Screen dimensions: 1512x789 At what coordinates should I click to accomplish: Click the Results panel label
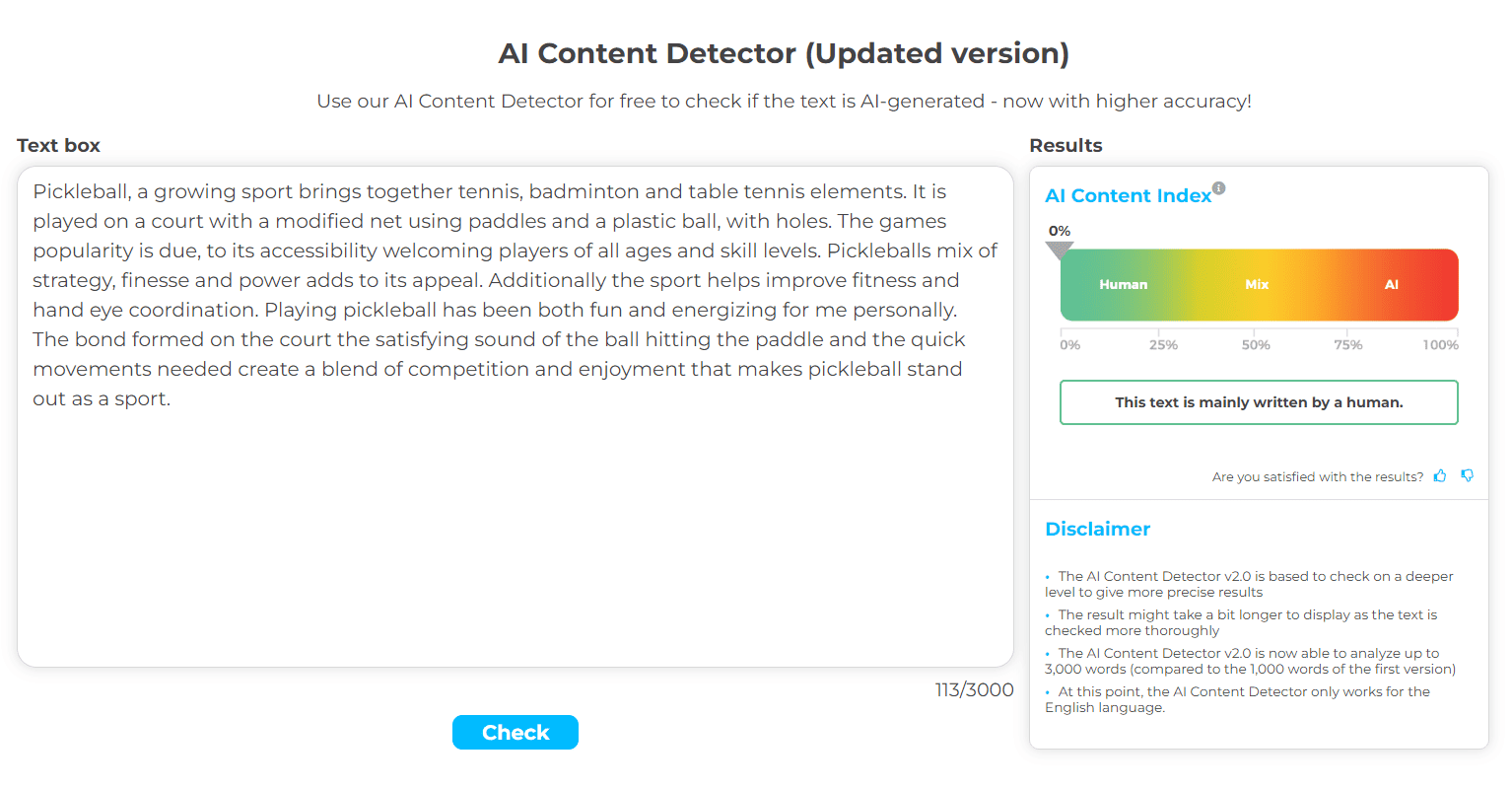click(1065, 146)
